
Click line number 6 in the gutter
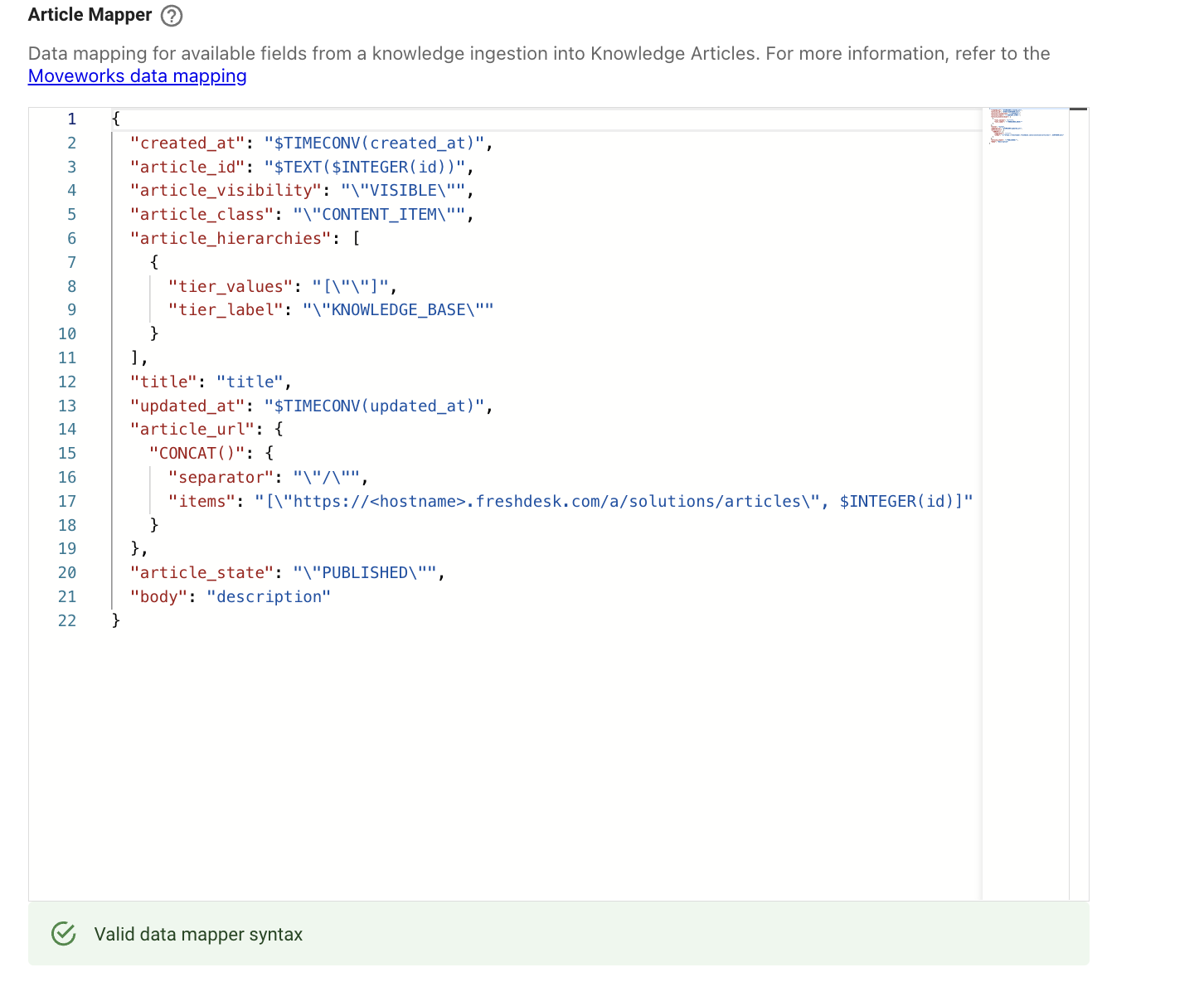(71, 239)
